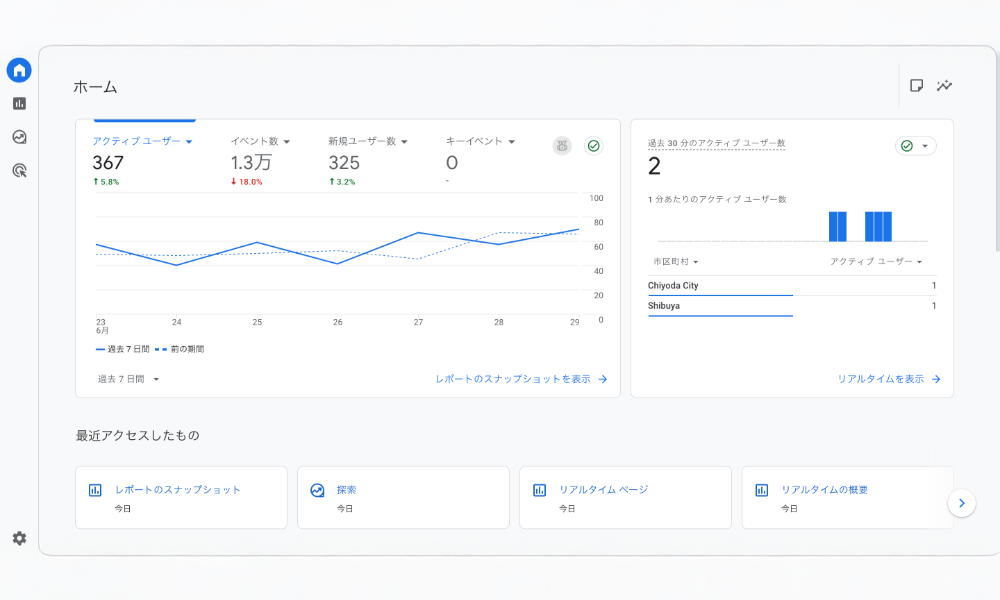Click the Insights sparkline icon top right

click(944, 87)
